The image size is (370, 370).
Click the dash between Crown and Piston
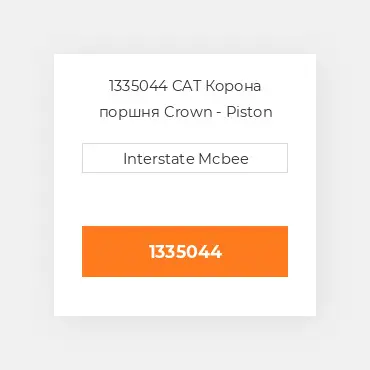(219, 113)
